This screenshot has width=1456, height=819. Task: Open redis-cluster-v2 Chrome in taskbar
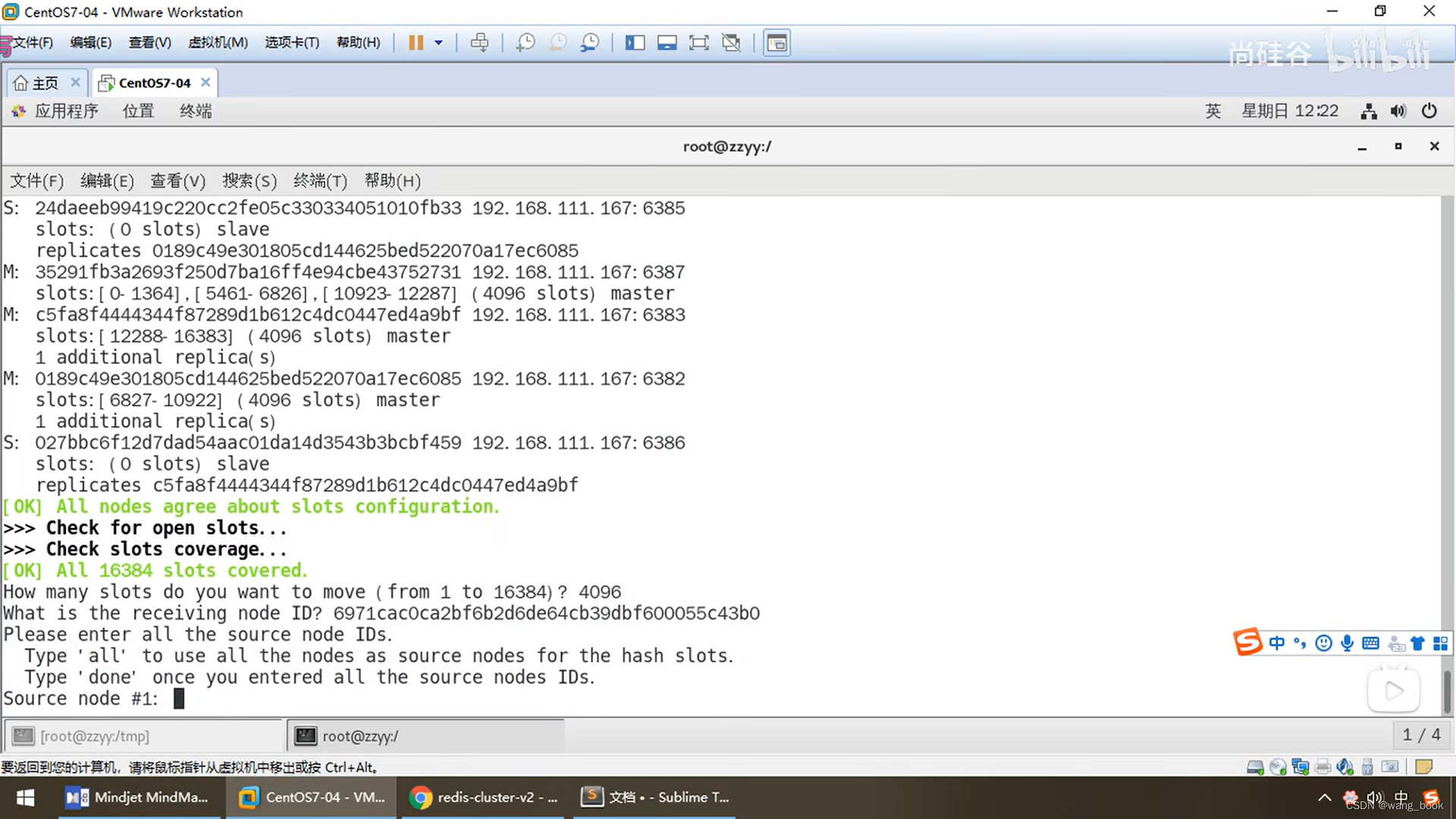[484, 797]
